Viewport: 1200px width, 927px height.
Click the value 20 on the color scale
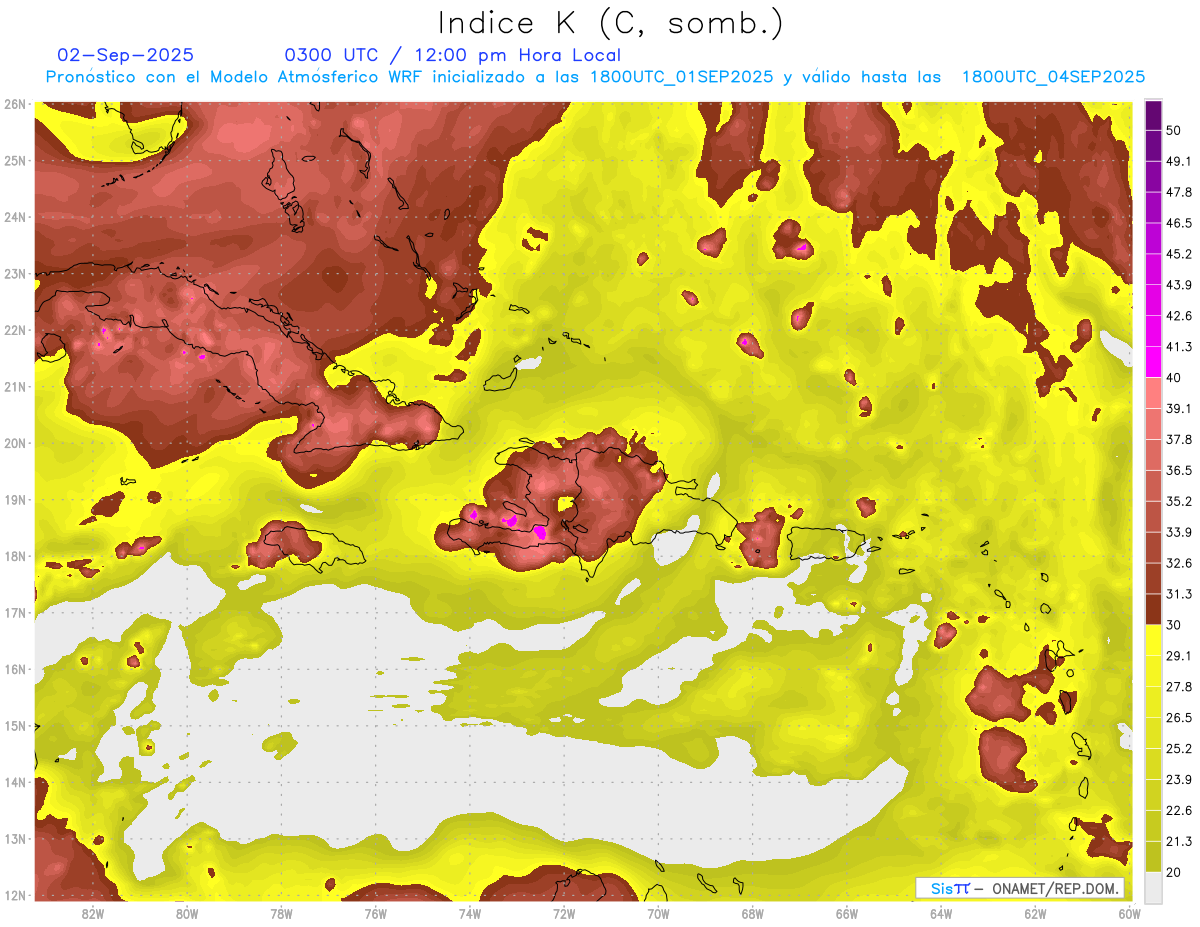[x=1175, y=872]
